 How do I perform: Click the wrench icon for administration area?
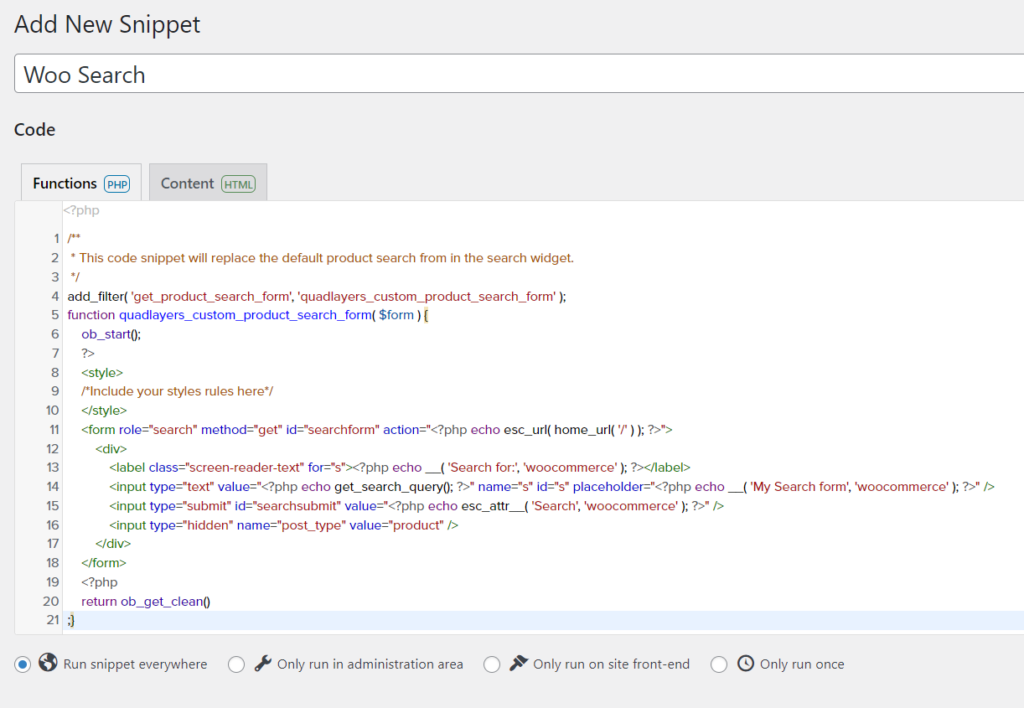click(263, 664)
